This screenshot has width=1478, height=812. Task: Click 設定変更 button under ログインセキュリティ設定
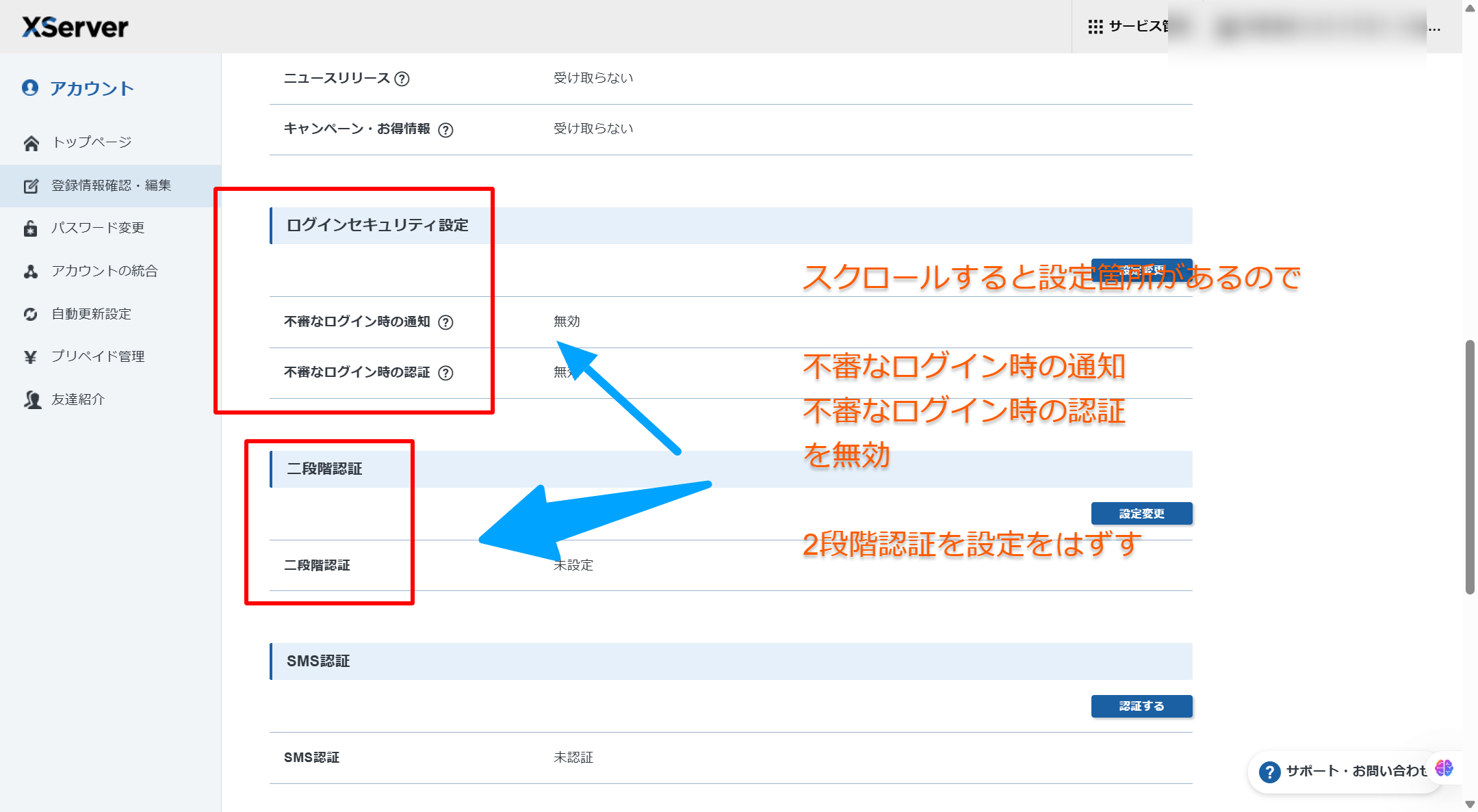[1141, 270]
